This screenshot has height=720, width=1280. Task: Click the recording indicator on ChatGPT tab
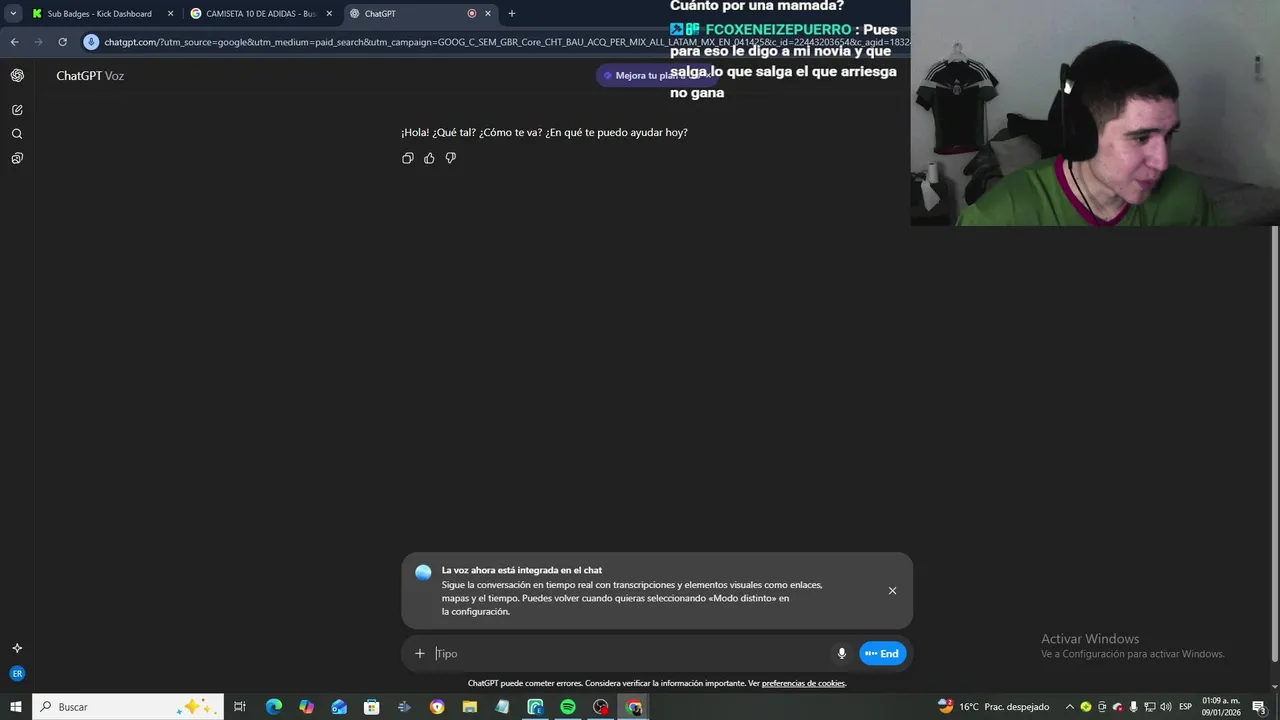click(x=472, y=14)
